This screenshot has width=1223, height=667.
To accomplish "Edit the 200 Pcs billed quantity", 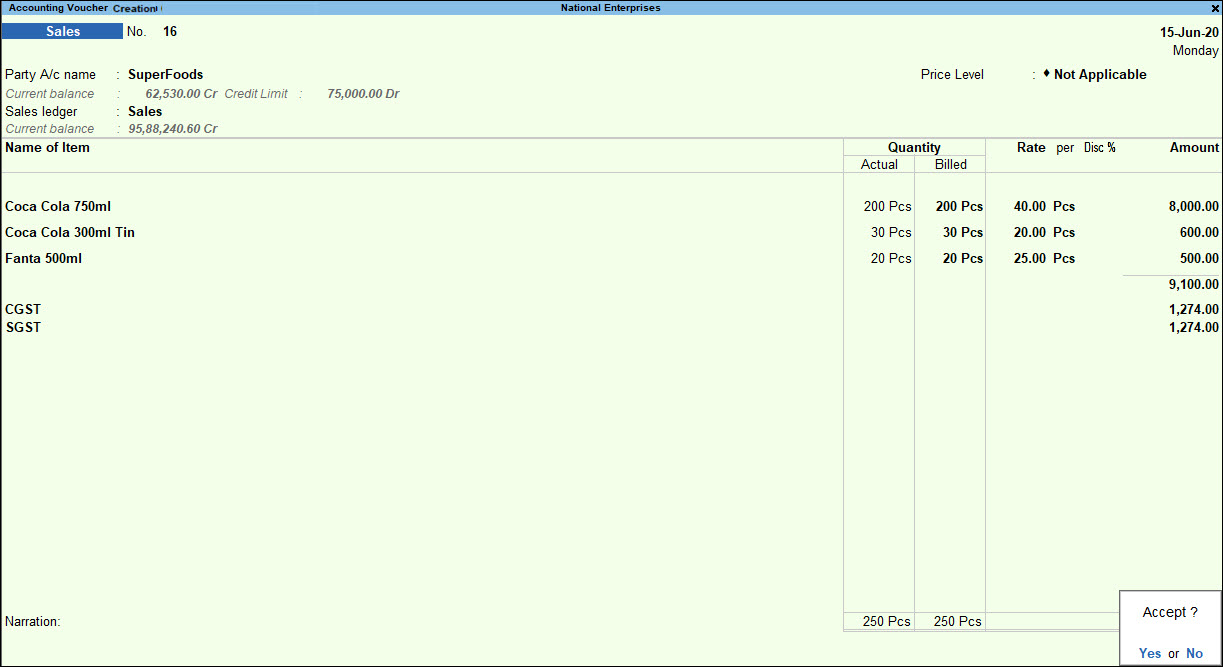I will [x=959, y=206].
